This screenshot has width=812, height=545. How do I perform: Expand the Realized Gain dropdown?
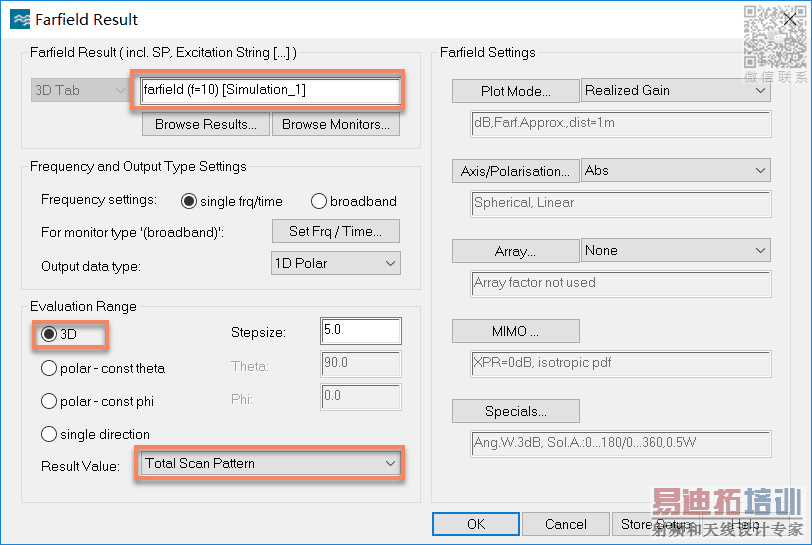point(676,91)
